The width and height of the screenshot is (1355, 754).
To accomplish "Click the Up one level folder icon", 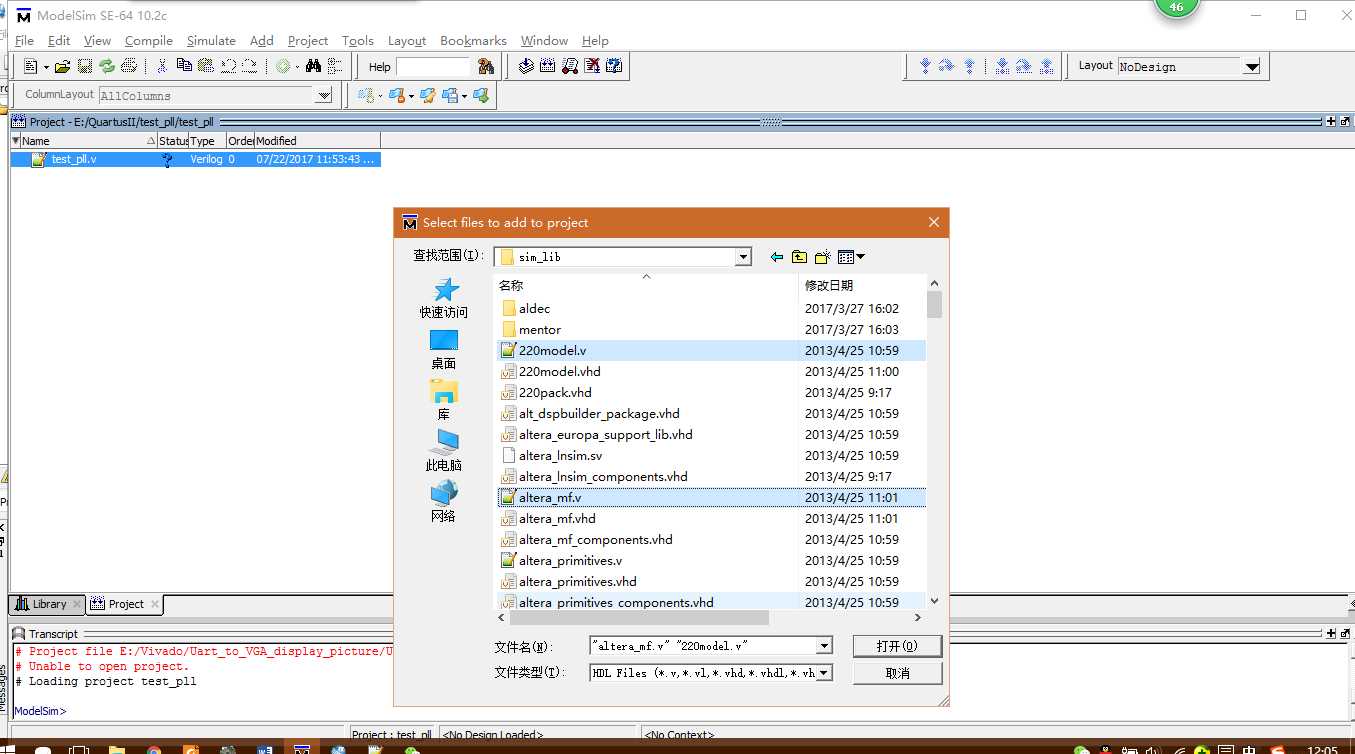I will point(799,257).
